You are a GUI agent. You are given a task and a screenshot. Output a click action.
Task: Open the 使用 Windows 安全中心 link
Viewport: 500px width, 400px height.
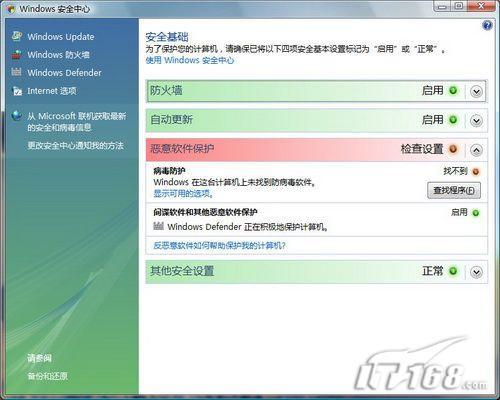pos(190,60)
